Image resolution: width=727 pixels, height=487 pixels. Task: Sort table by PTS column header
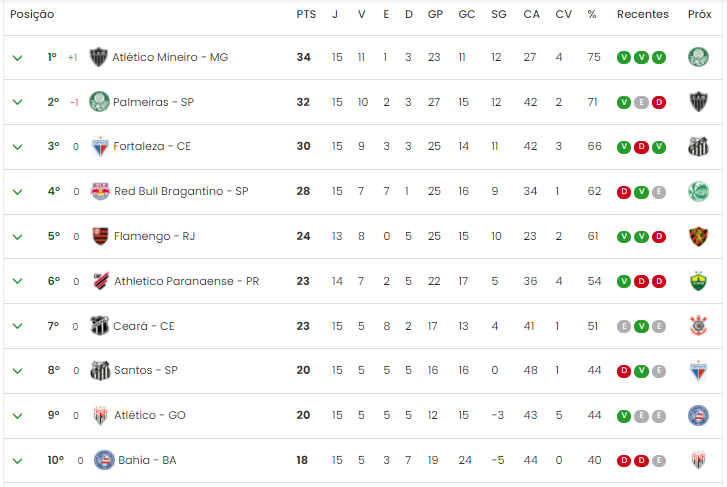tap(306, 14)
